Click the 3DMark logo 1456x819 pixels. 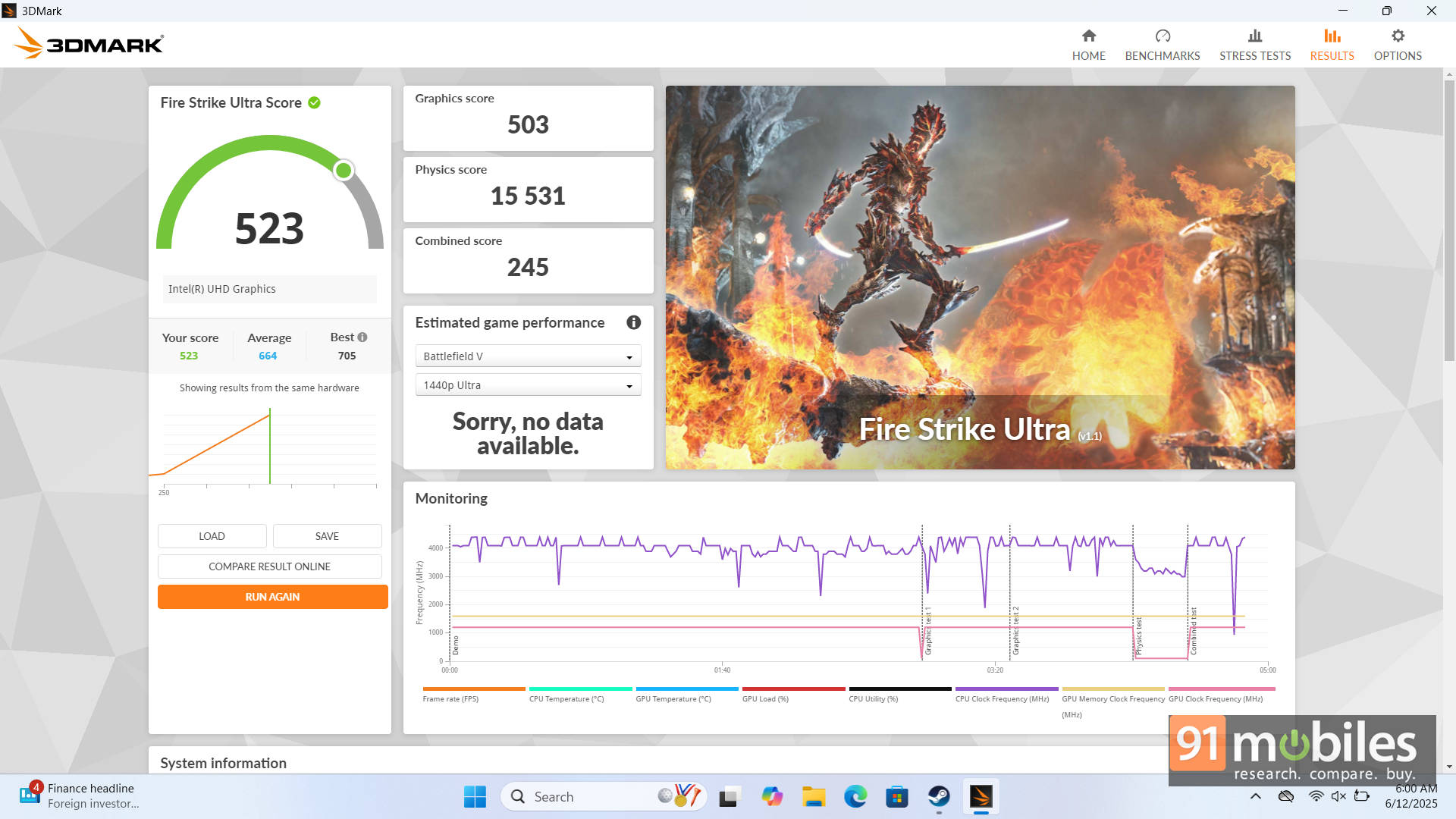89,43
